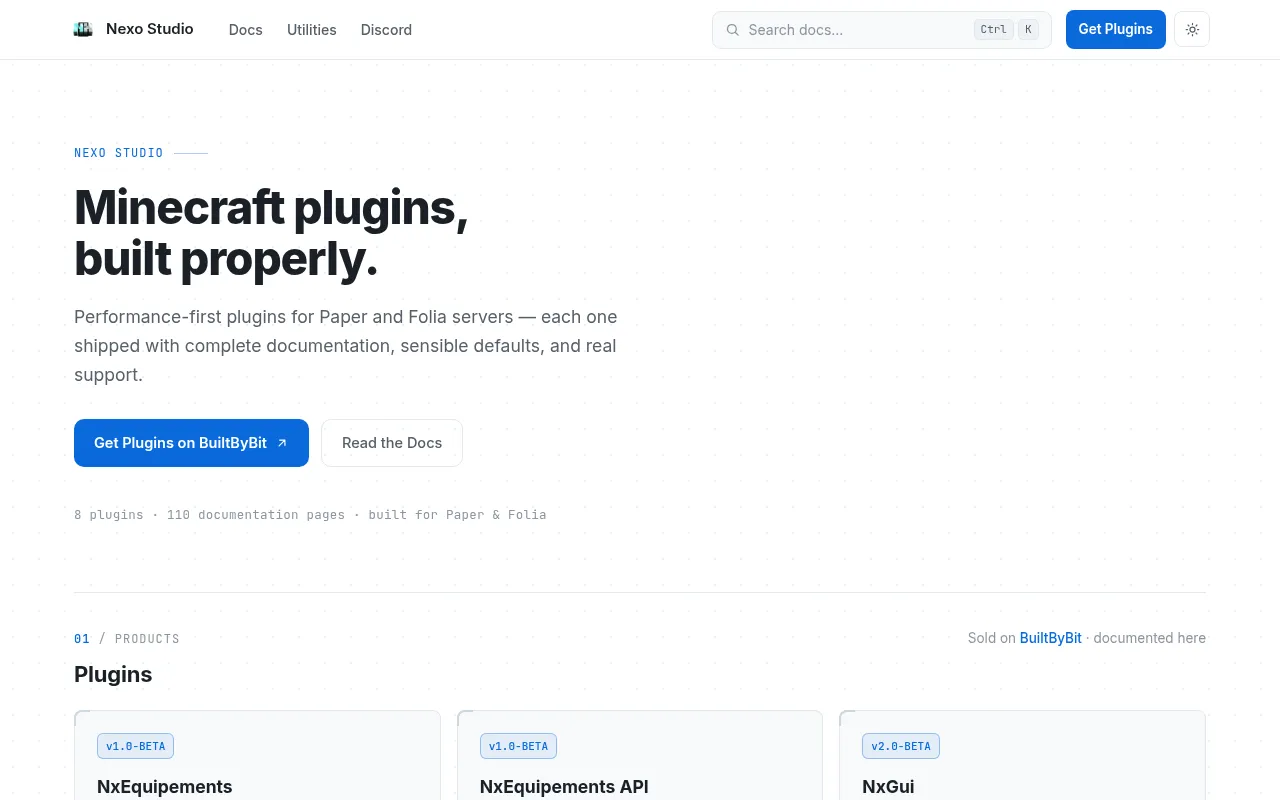Click the Plugins section heading

(113, 674)
